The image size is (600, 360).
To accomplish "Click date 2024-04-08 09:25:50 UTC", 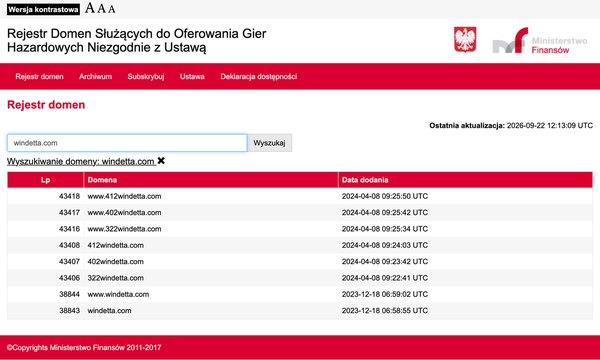I will [385, 196].
